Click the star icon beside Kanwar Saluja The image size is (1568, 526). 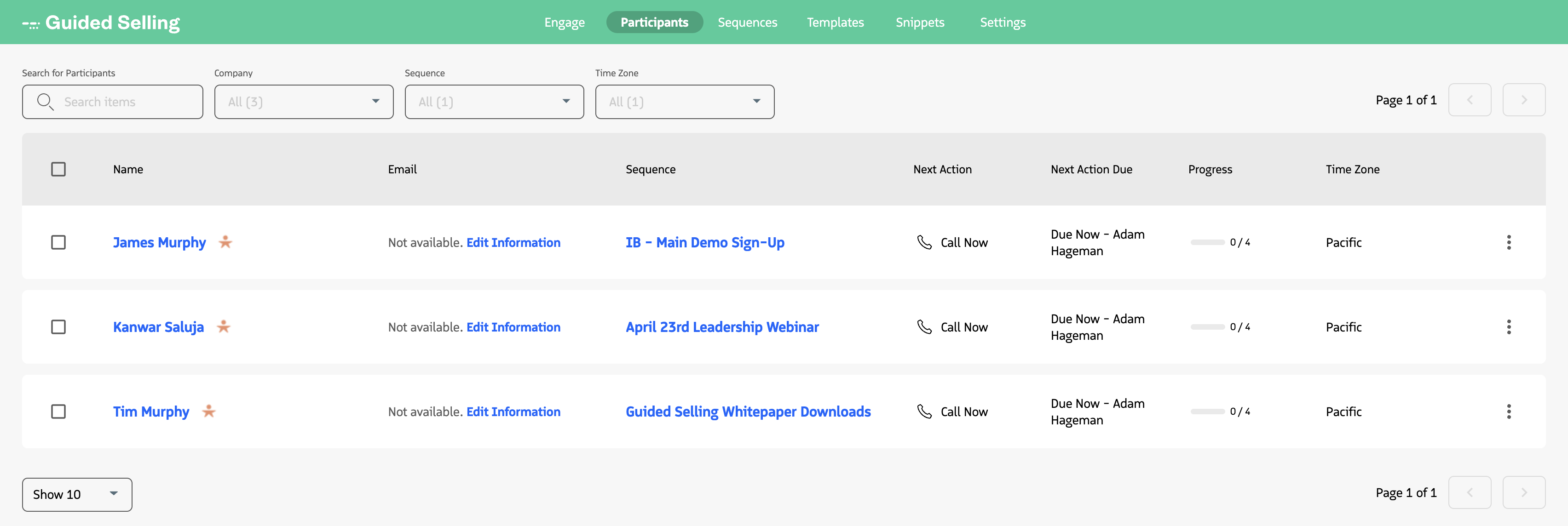[x=224, y=326]
